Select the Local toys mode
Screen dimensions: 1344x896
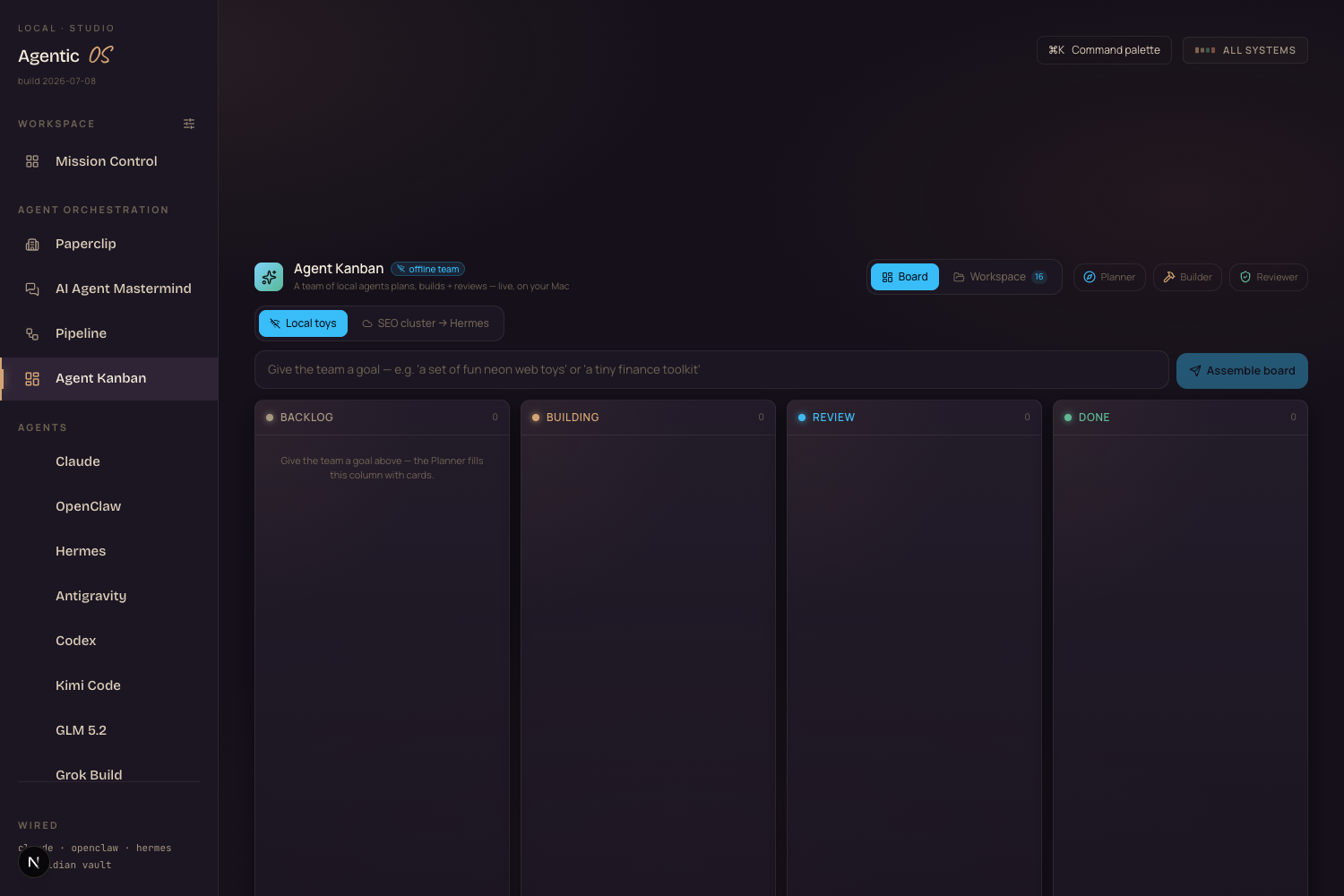[303, 323]
